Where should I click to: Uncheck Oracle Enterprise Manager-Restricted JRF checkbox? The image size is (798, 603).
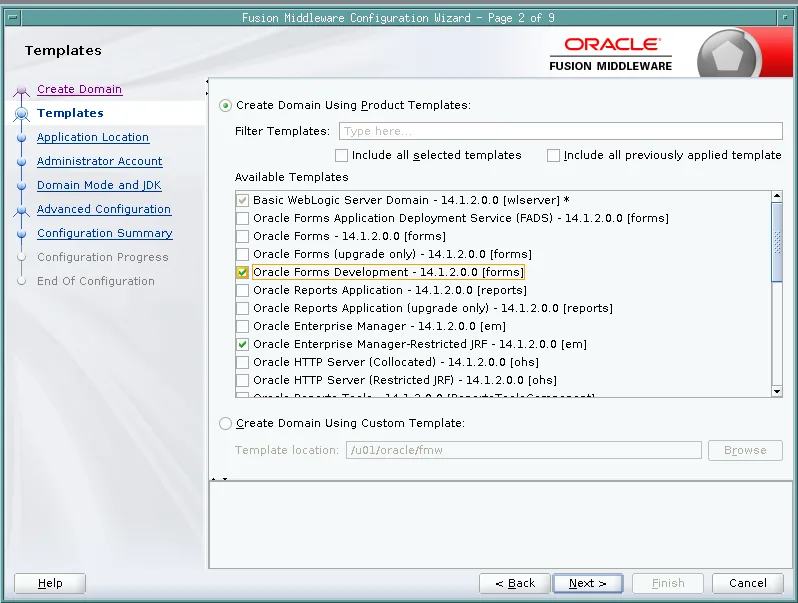(x=243, y=344)
